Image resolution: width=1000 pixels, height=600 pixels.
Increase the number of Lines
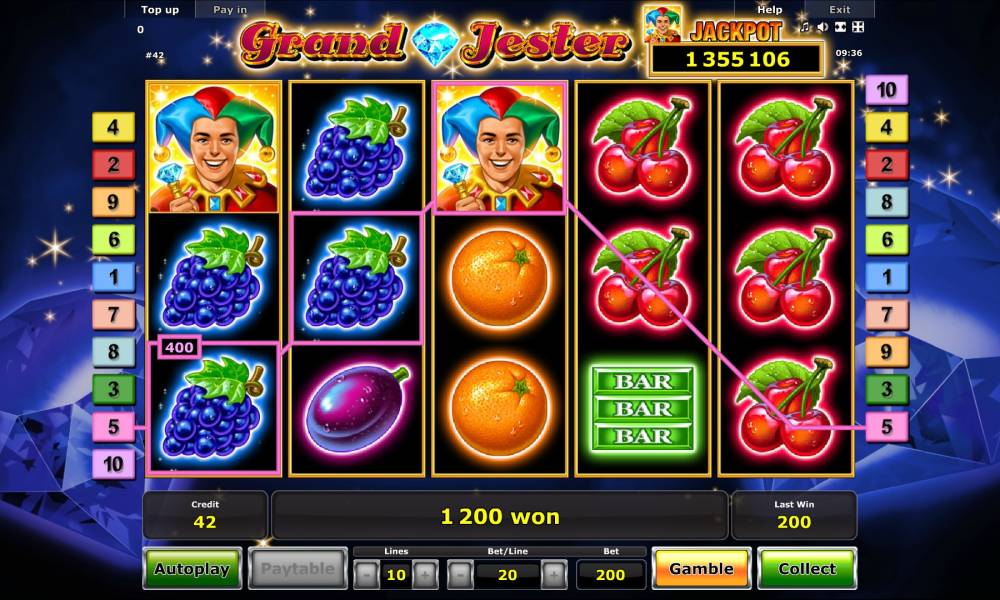tap(425, 574)
